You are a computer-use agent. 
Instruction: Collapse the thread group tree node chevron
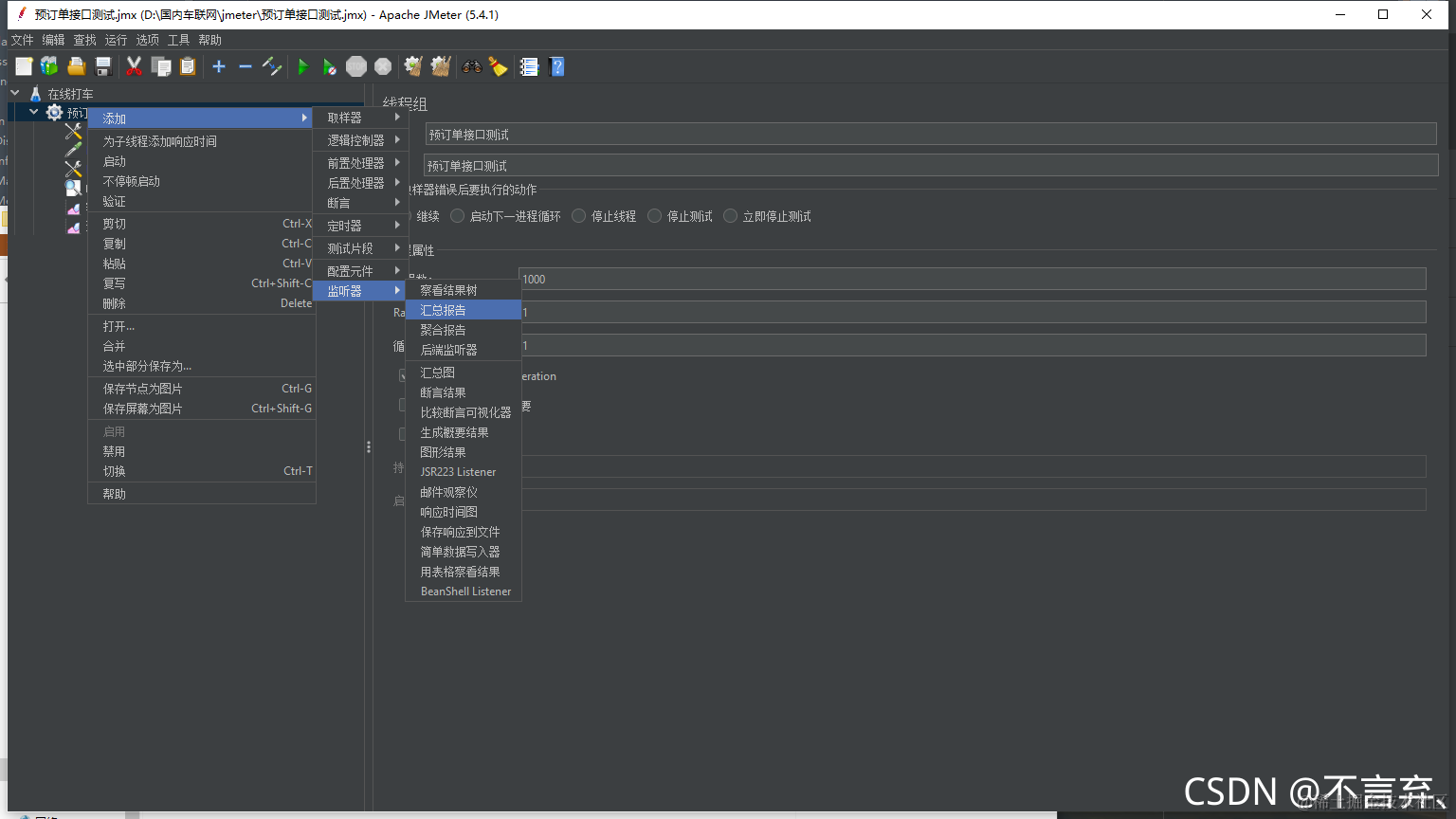click(34, 112)
